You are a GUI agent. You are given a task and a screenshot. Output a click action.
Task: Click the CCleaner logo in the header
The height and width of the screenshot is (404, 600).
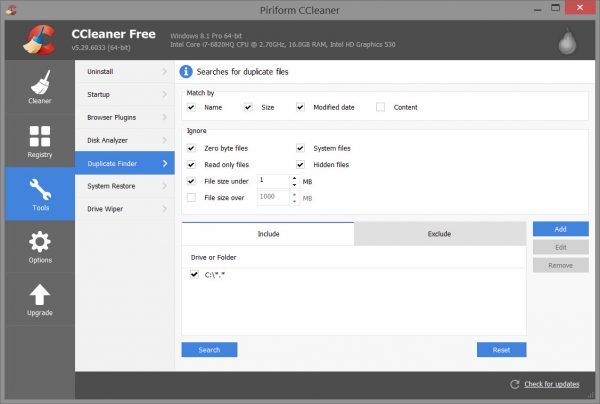pos(39,40)
